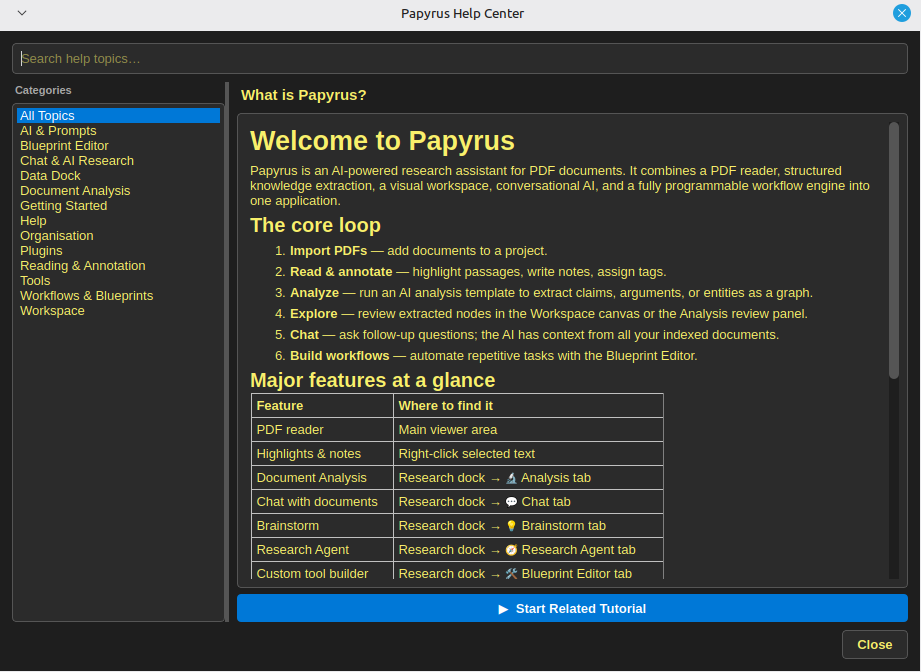Click the 'The core loop' heading
Viewport: 921px width, 672px height.
tap(315, 225)
